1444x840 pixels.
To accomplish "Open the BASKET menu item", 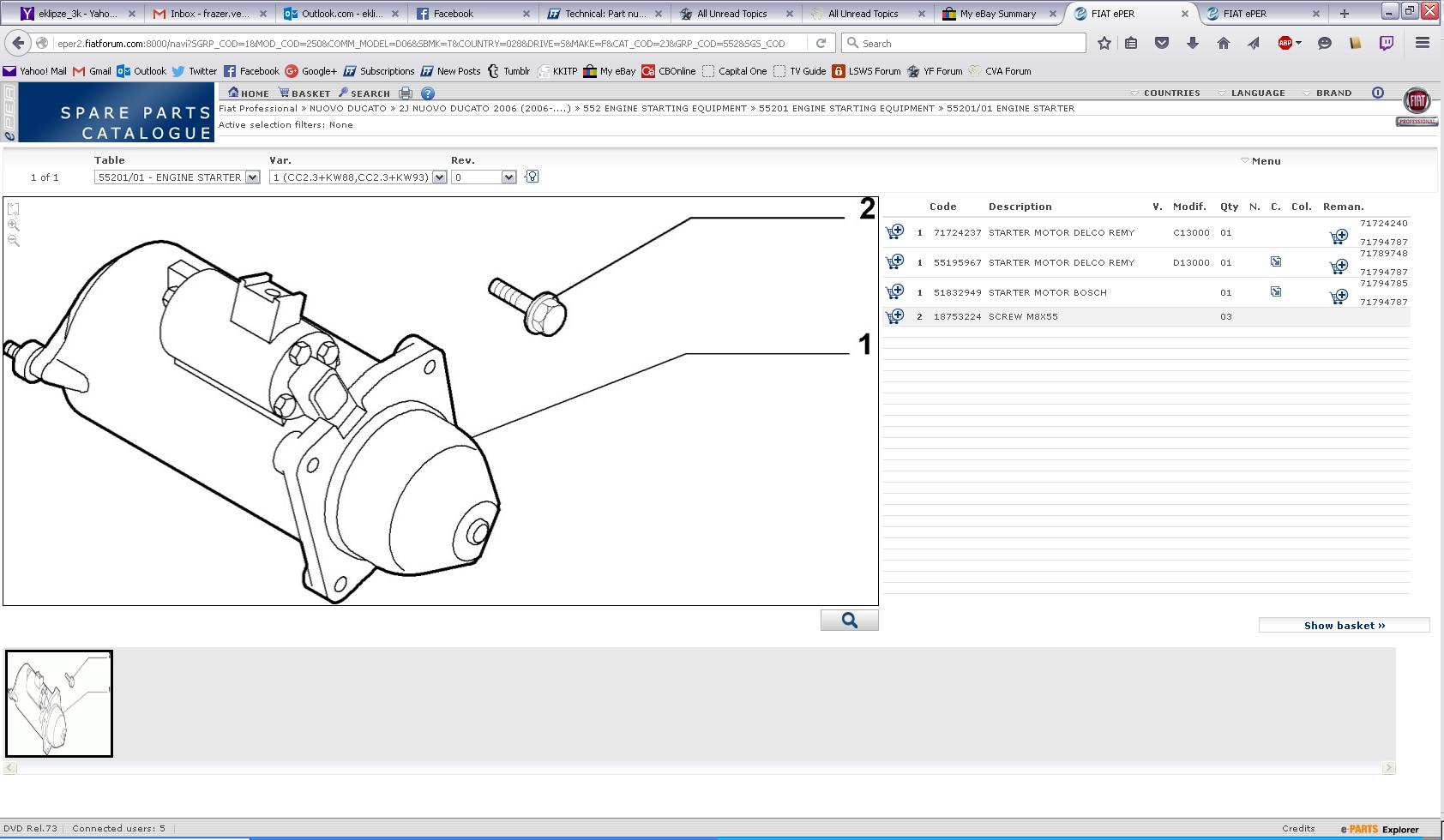I will pyautogui.click(x=304, y=93).
